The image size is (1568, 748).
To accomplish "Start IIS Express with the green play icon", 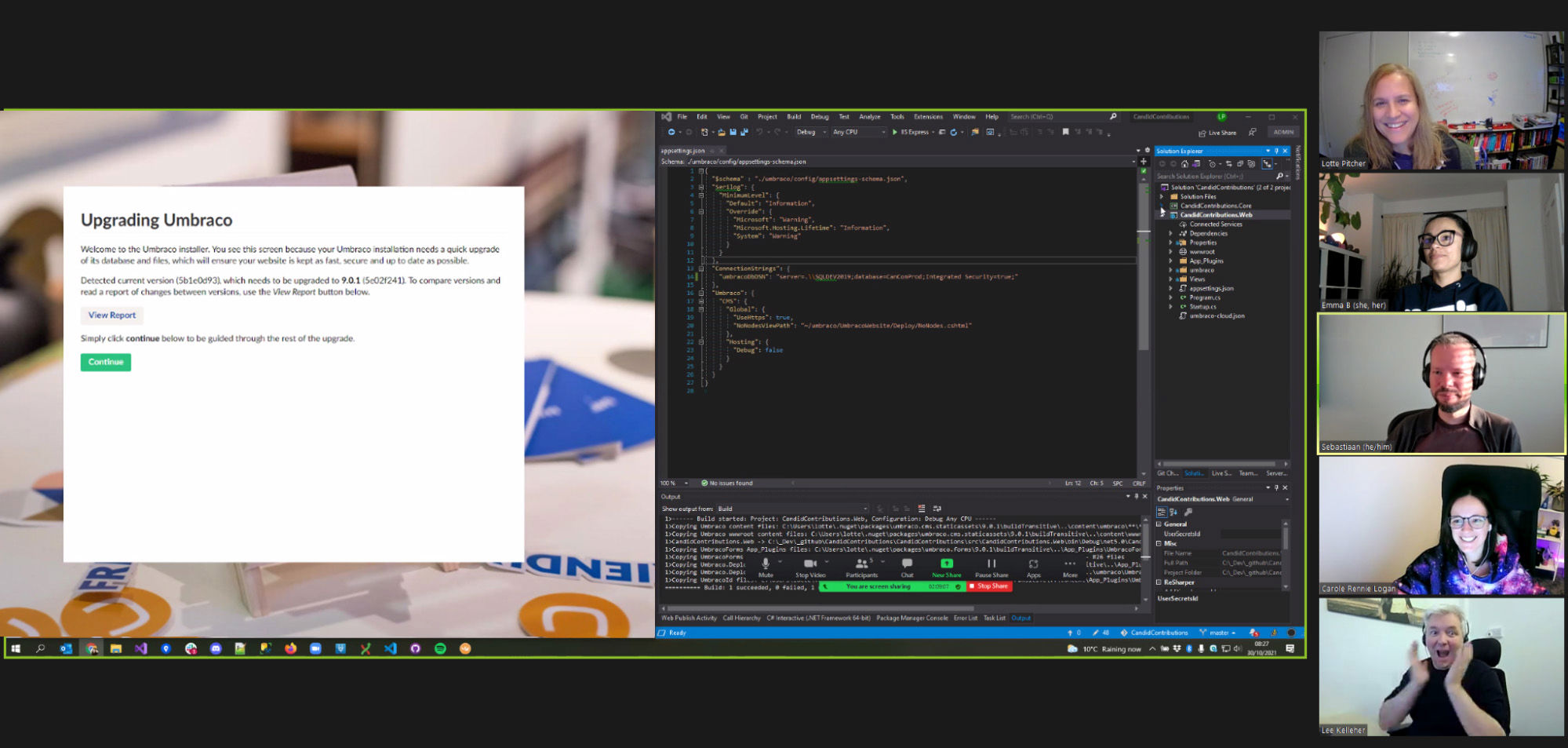I will 895,132.
